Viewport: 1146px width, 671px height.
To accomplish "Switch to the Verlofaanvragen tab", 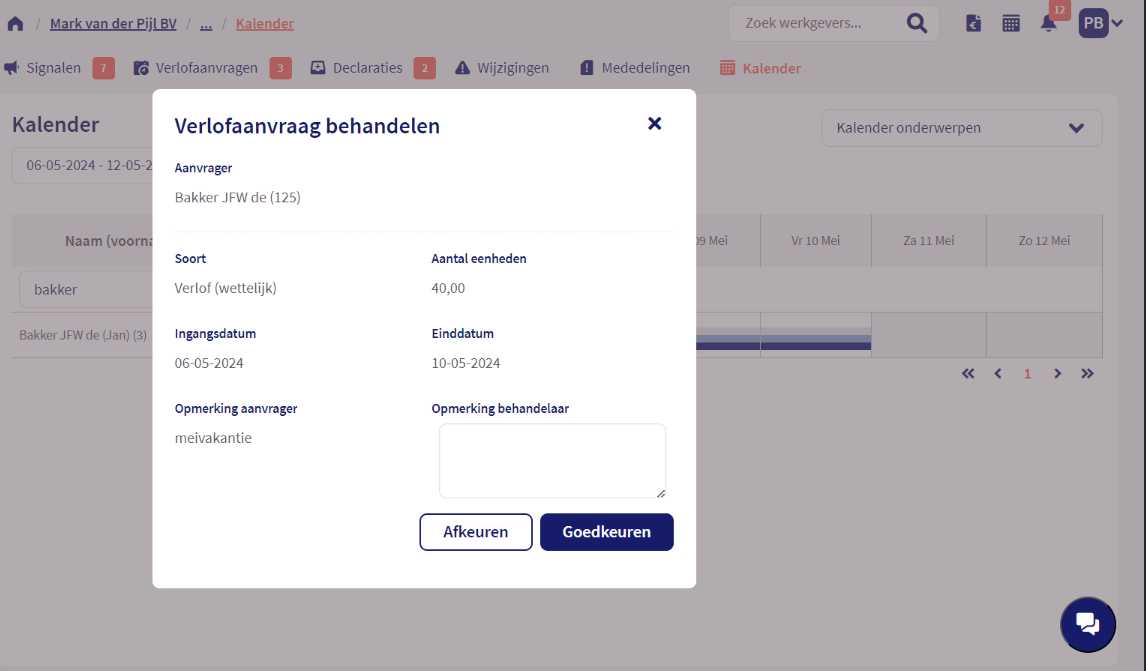I will (x=205, y=68).
